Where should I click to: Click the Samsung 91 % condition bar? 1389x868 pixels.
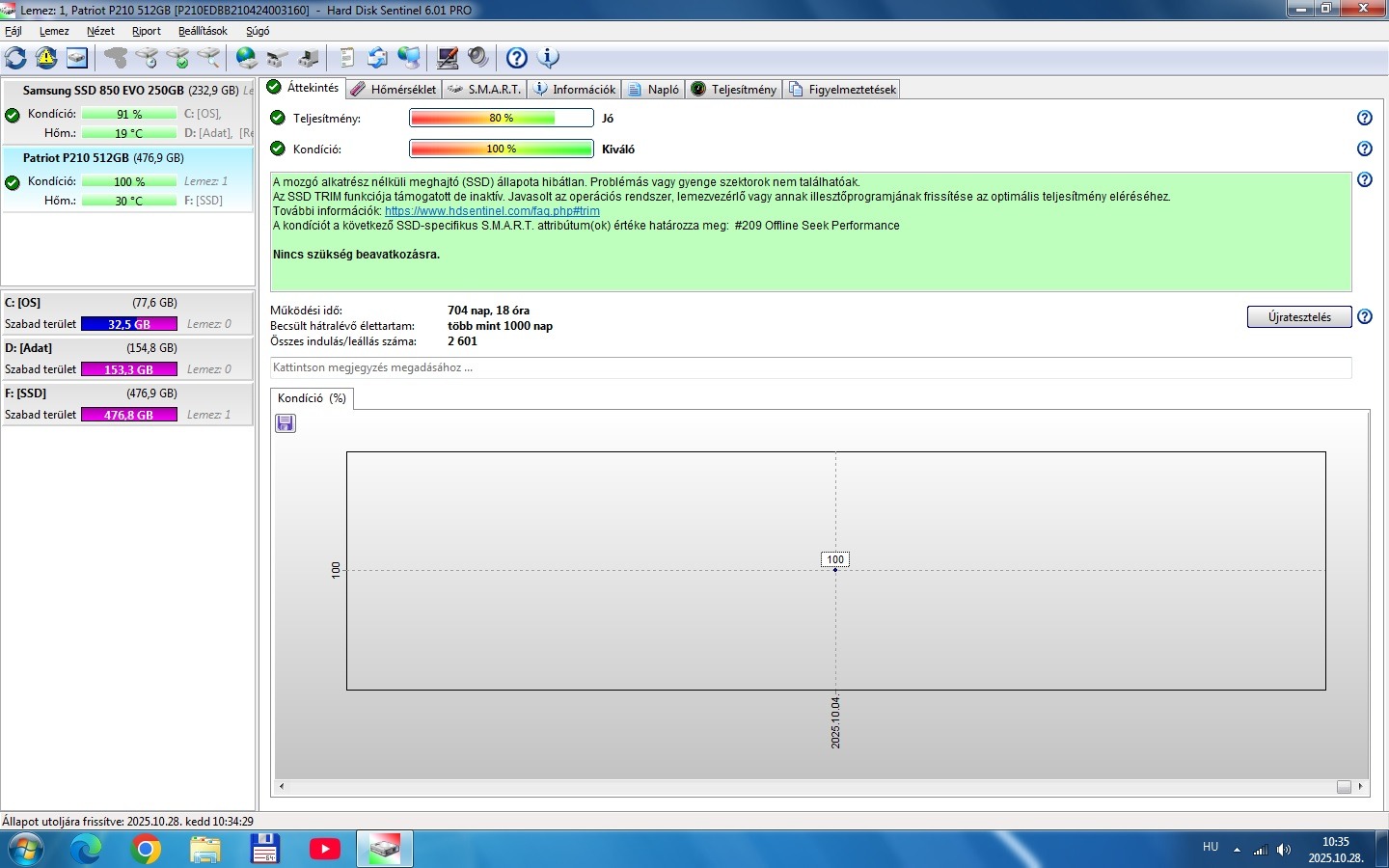(x=129, y=114)
